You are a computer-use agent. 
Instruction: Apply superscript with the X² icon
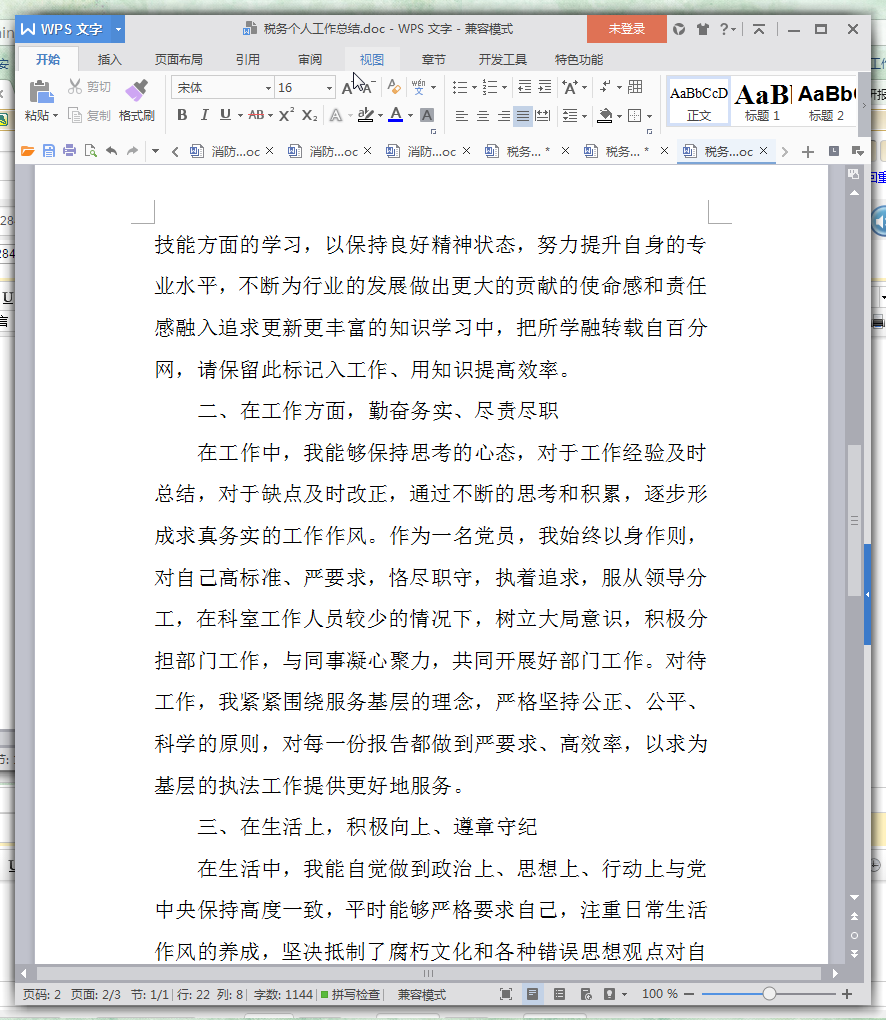286,115
